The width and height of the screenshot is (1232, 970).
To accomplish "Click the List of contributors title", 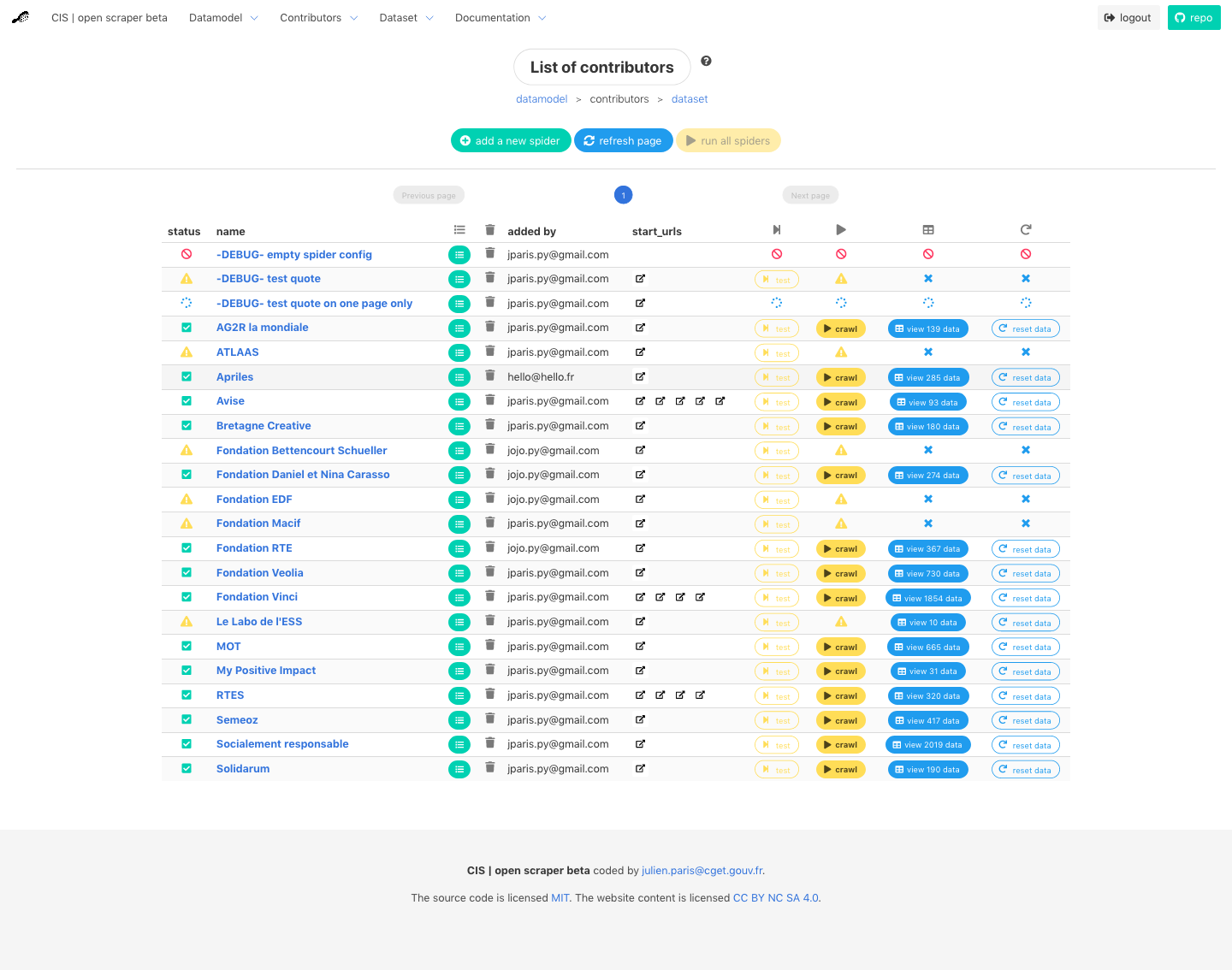I will click(602, 67).
